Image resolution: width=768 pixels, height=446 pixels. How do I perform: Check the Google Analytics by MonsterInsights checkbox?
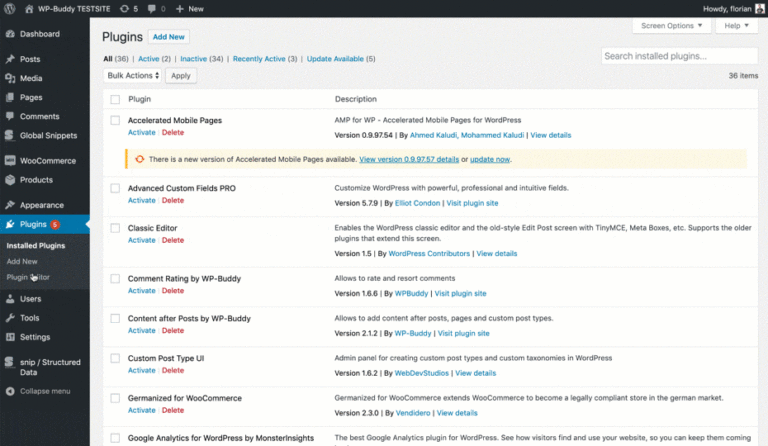click(115, 438)
